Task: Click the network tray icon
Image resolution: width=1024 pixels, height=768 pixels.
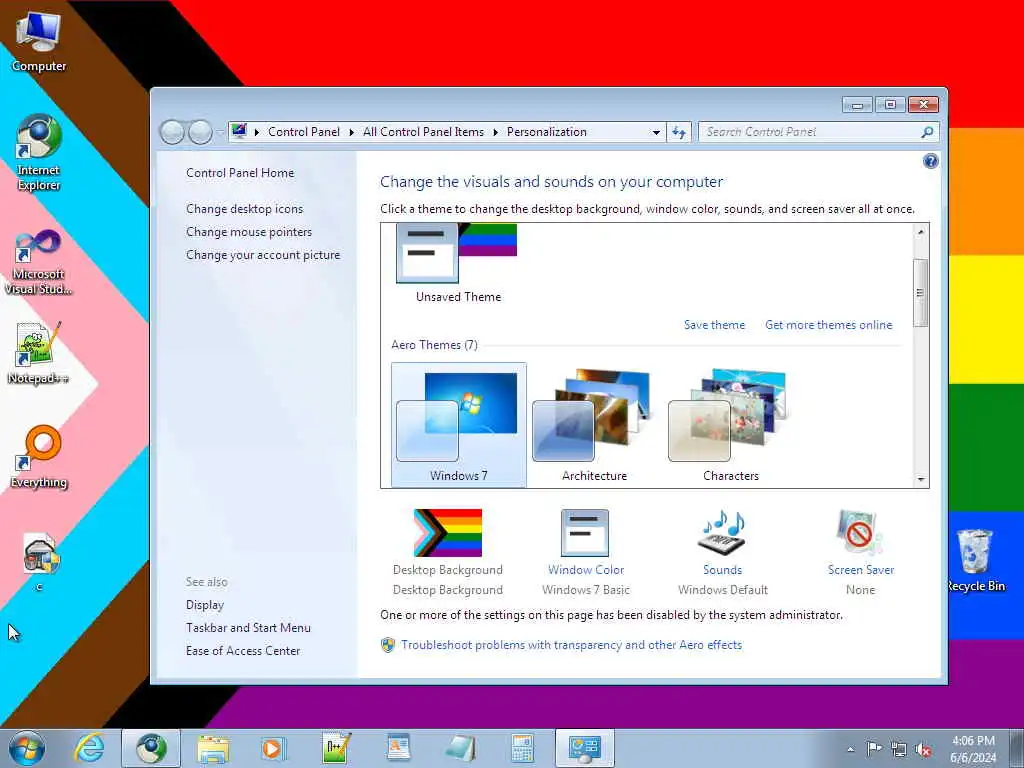Action: 899,749
